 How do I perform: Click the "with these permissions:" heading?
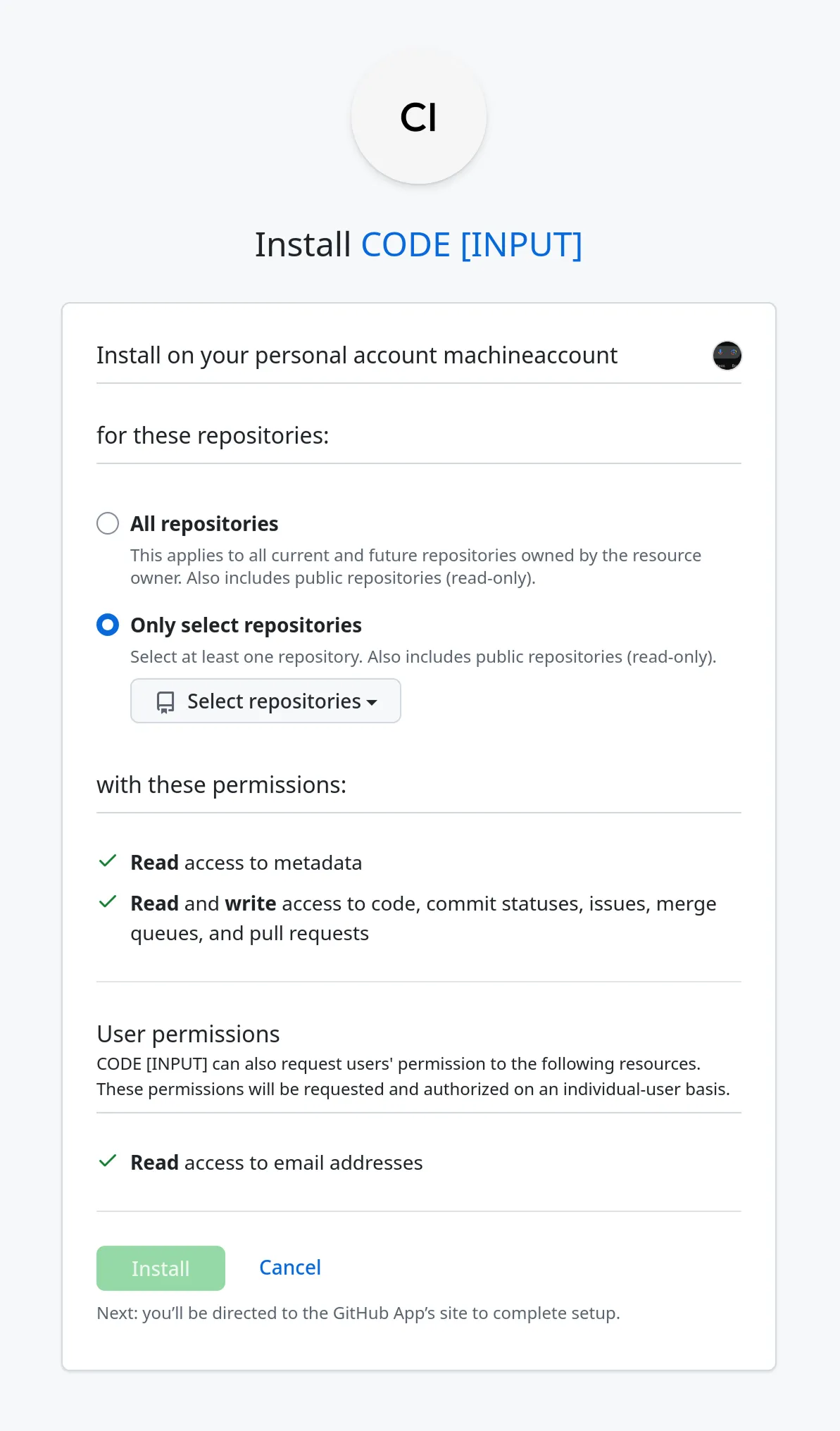pos(221,785)
